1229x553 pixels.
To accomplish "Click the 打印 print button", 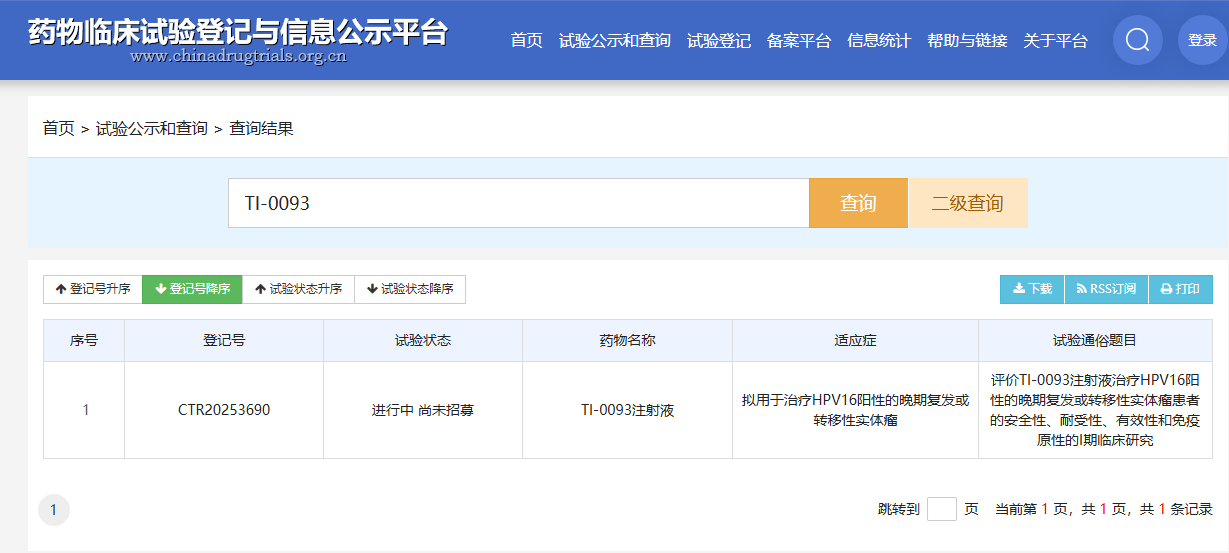I will point(1180,289).
